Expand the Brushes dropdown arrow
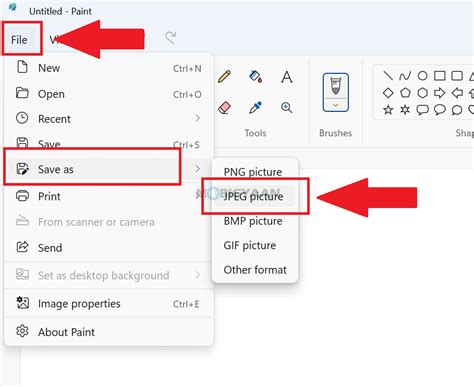 pyautogui.click(x=336, y=105)
